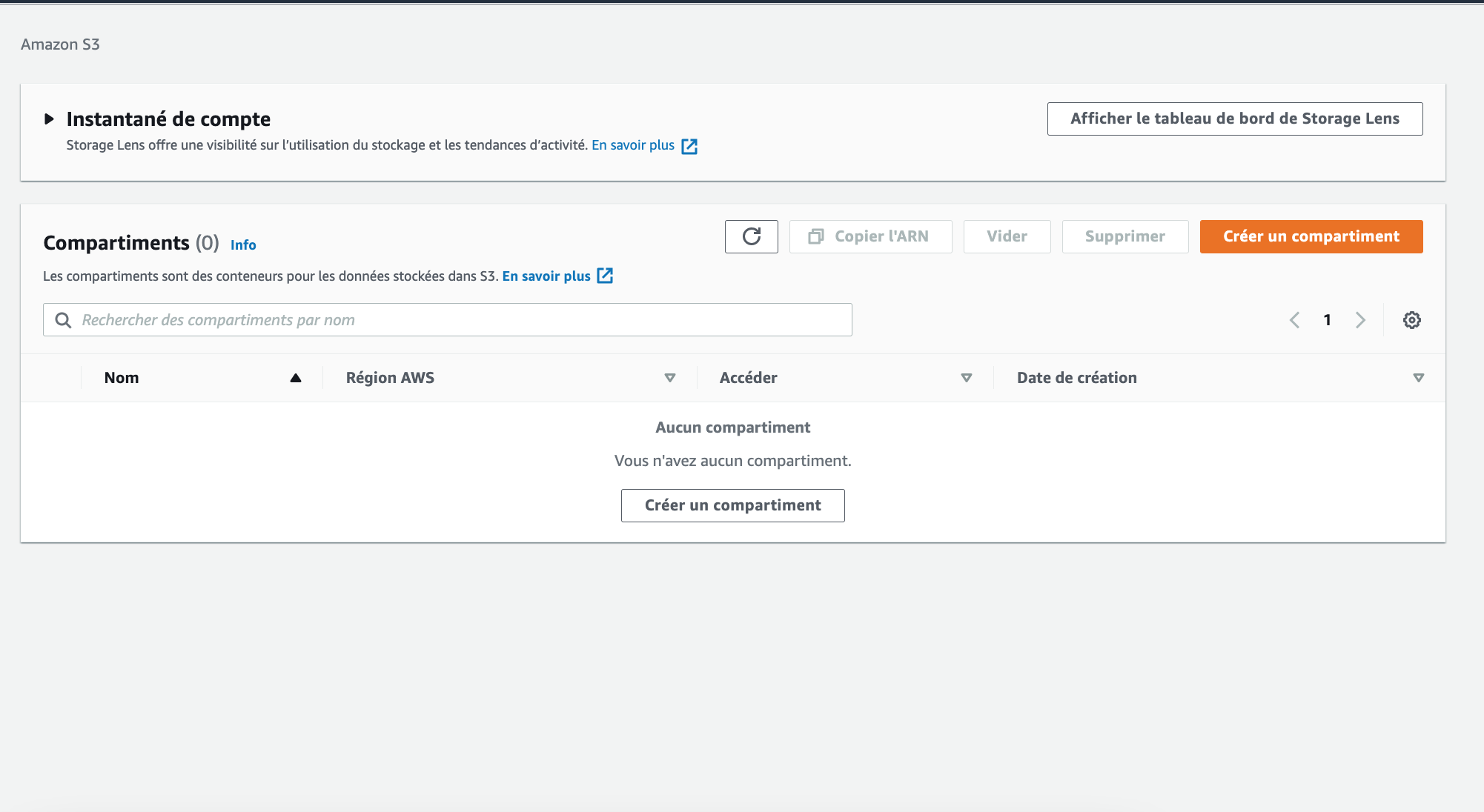Collapse the Compartiments sort indicator on Nom
The height and width of the screenshot is (812, 1484).
point(296,378)
